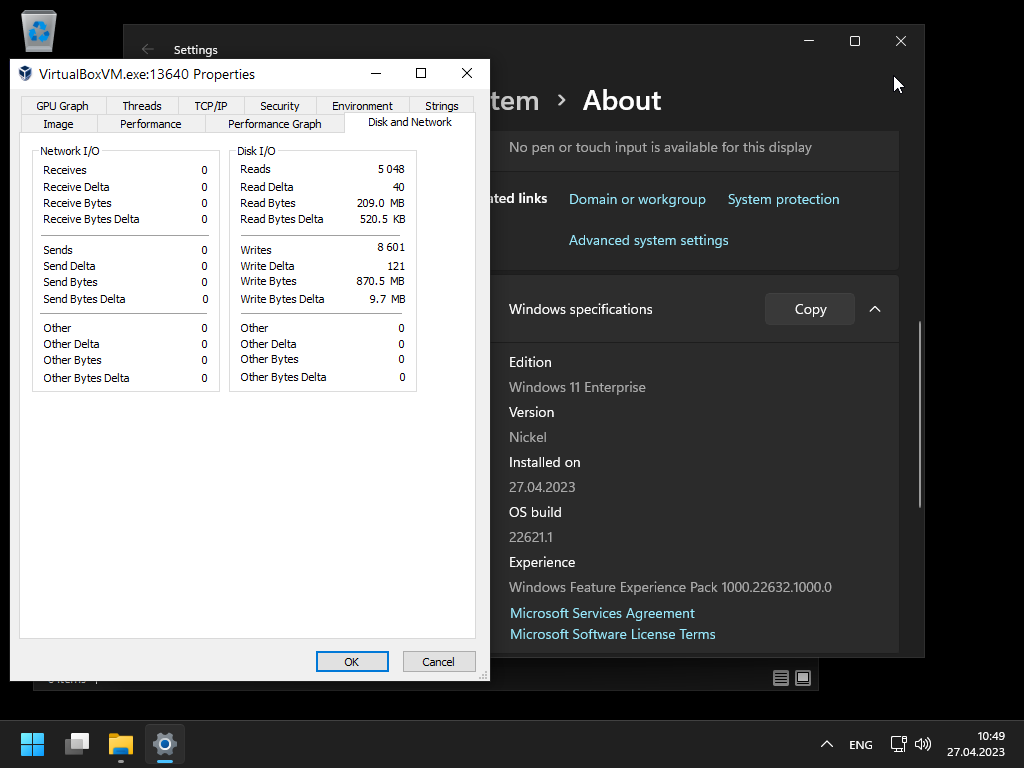Switch to details view in Explorer window
Screen dimensions: 1024x768
coord(780,678)
